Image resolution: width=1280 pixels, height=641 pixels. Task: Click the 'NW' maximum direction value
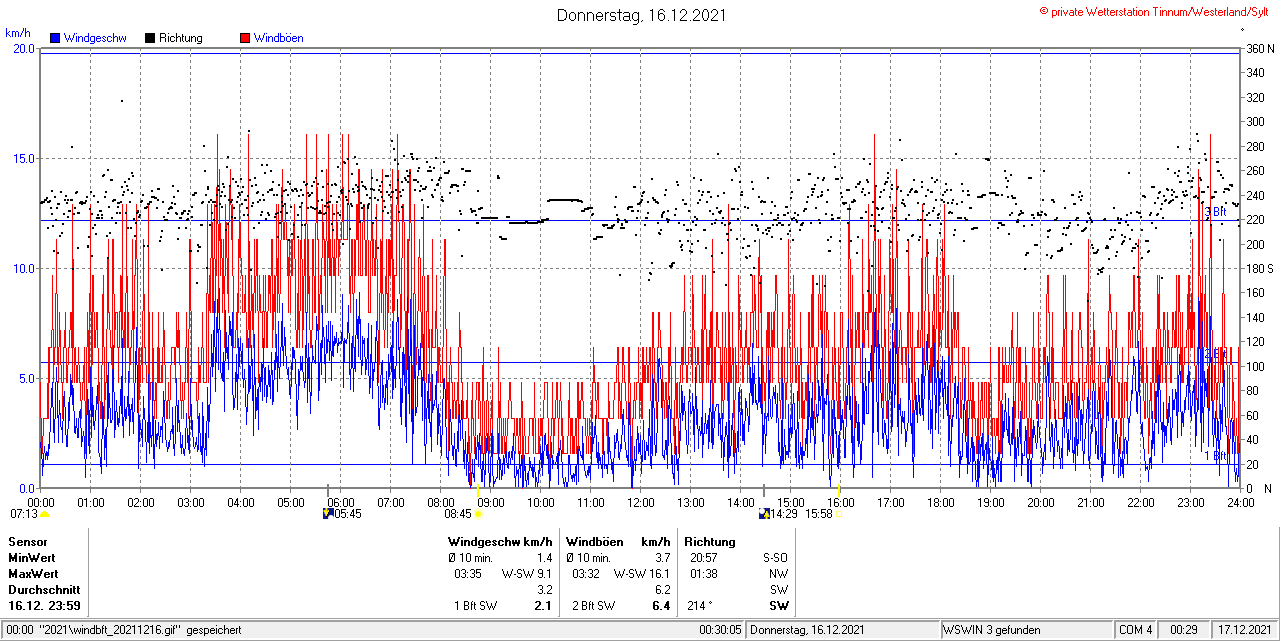point(779,574)
